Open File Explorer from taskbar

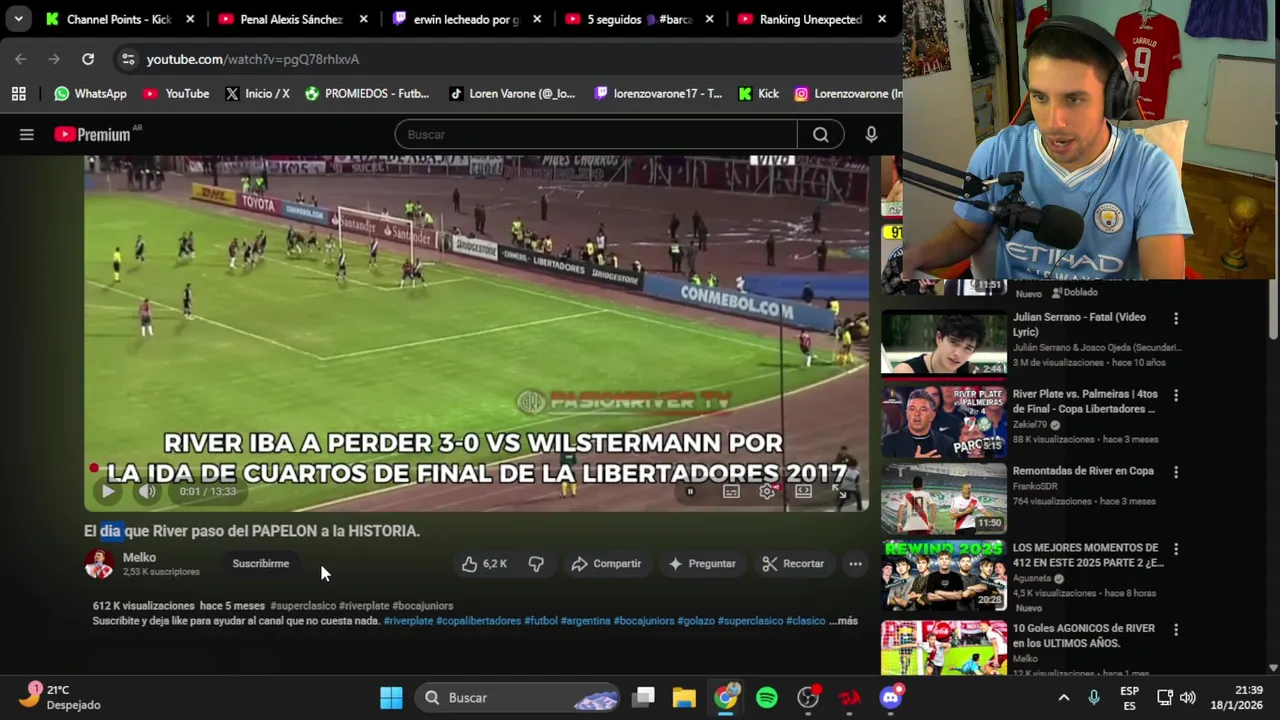point(684,698)
